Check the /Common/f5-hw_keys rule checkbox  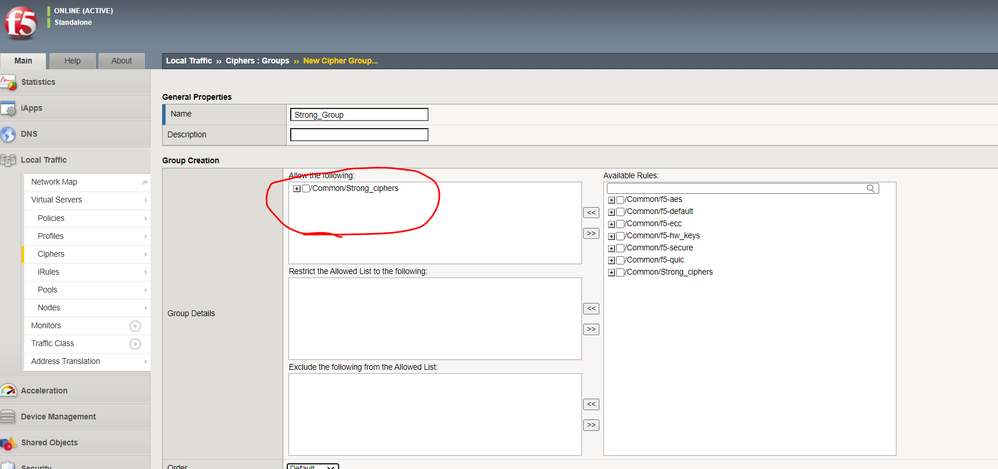pyautogui.click(x=621, y=236)
